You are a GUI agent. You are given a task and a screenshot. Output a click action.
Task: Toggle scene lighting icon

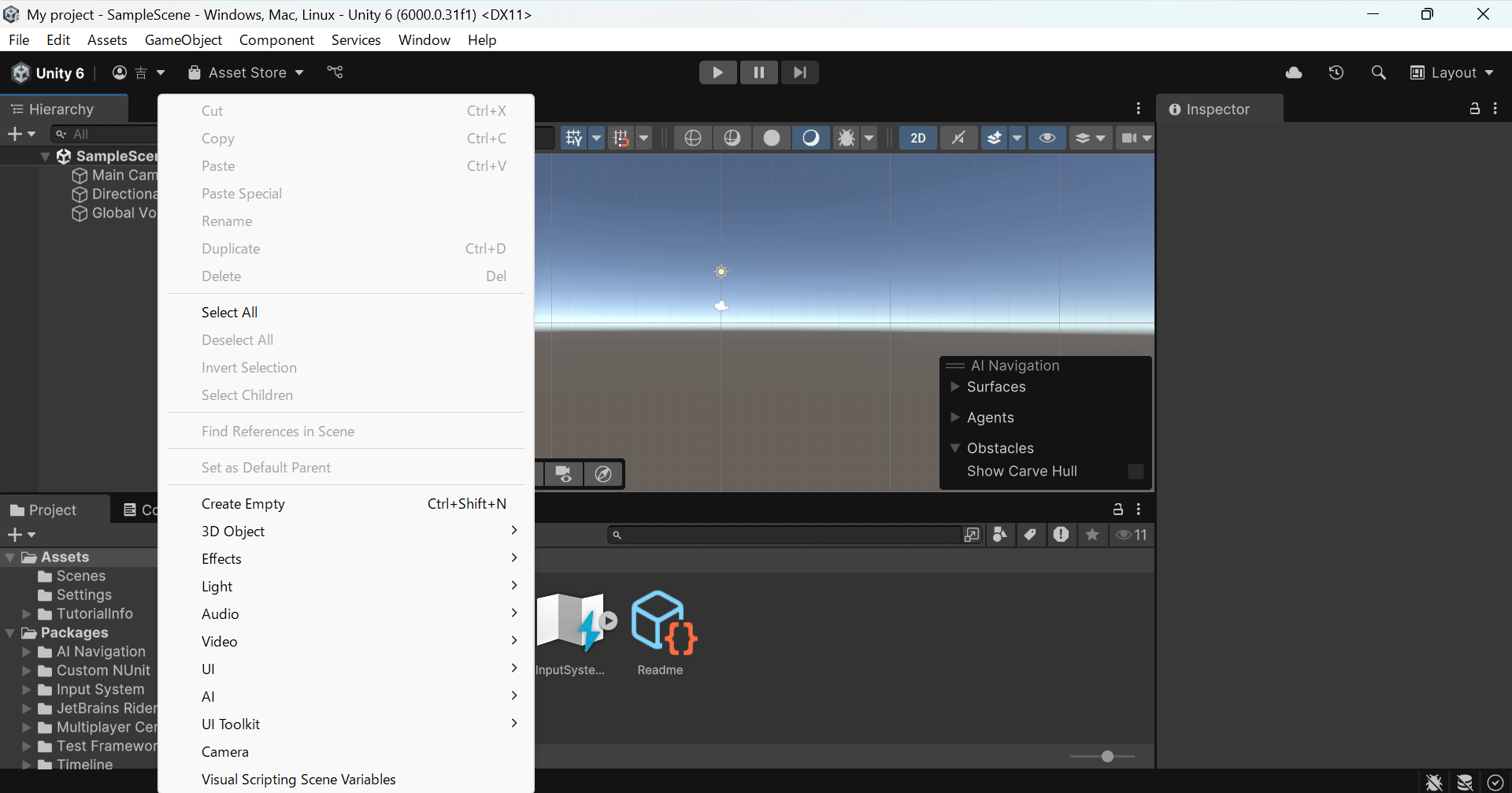[x=958, y=138]
